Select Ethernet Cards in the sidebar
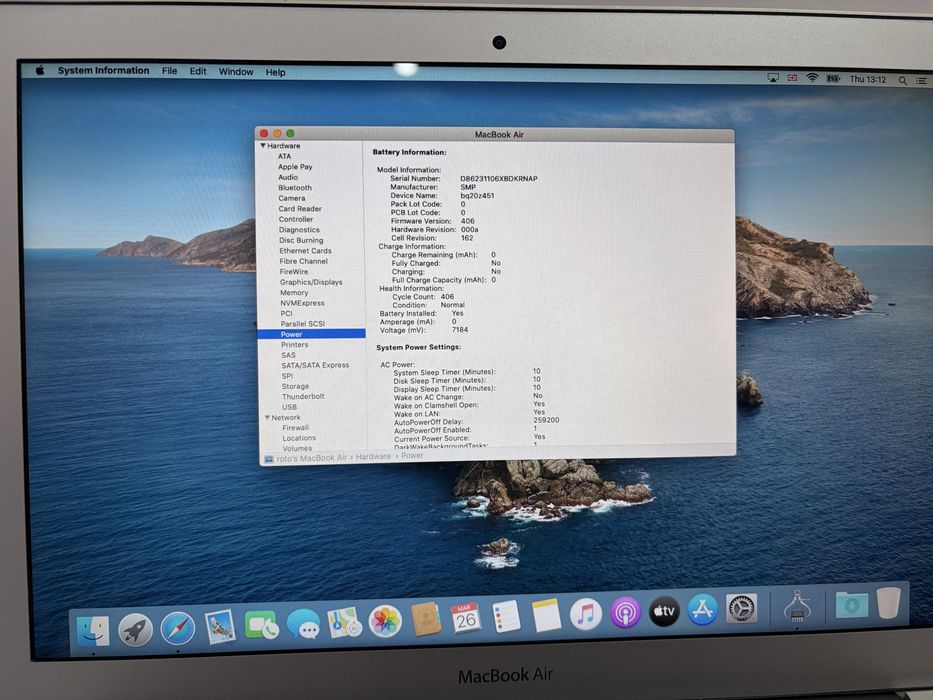Screen dimensions: 933x700 (305, 251)
